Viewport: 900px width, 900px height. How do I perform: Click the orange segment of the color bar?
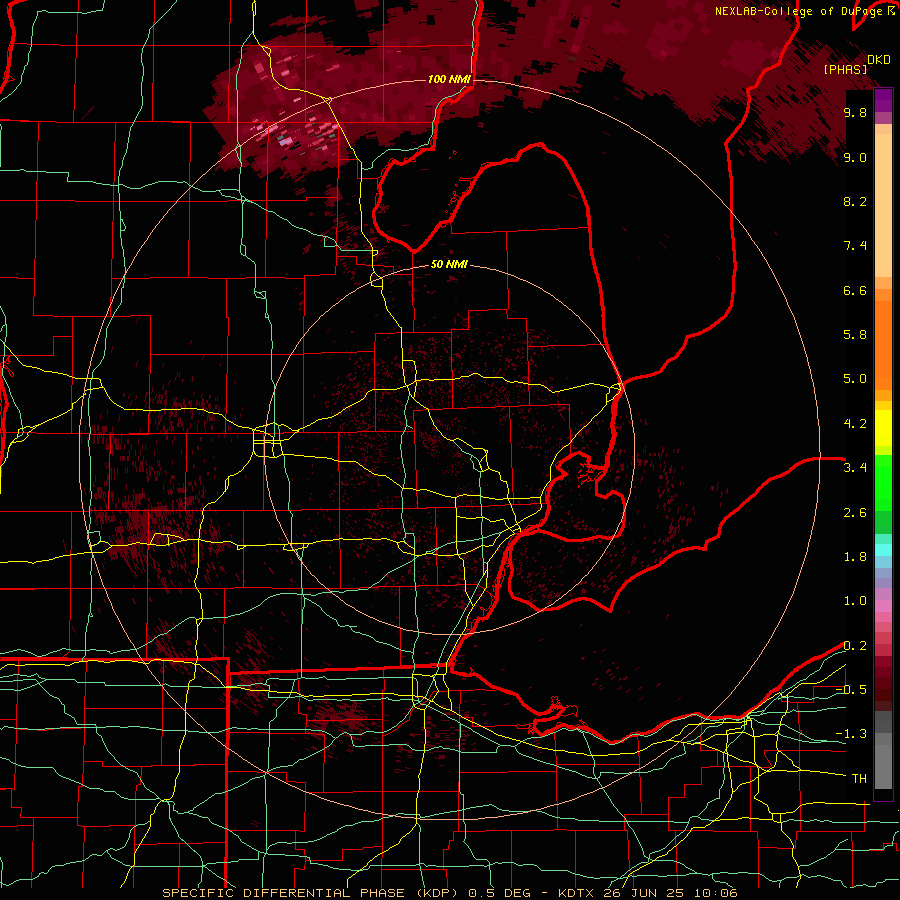pos(883,339)
